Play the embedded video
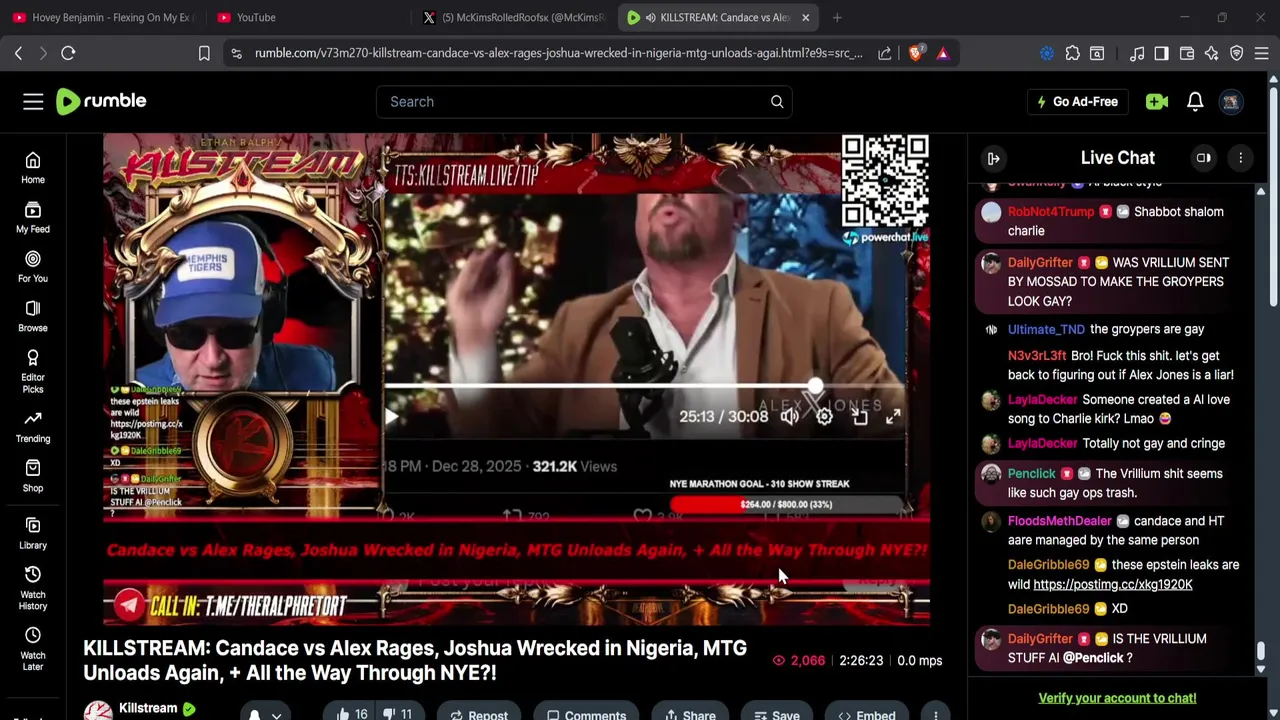The width and height of the screenshot is (1280, 720). (x=391, y=417)
